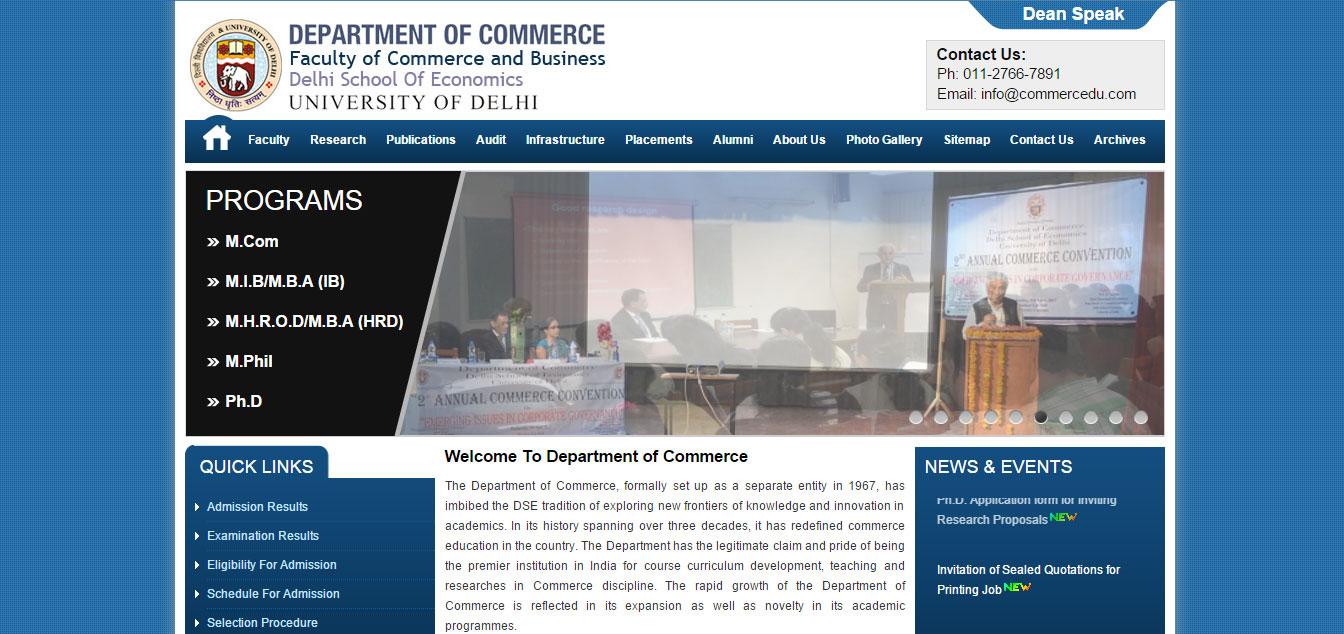Screen dimensions: 1344x634
Task: Open Selection Procedure quick link
Action: click(262, 623)
